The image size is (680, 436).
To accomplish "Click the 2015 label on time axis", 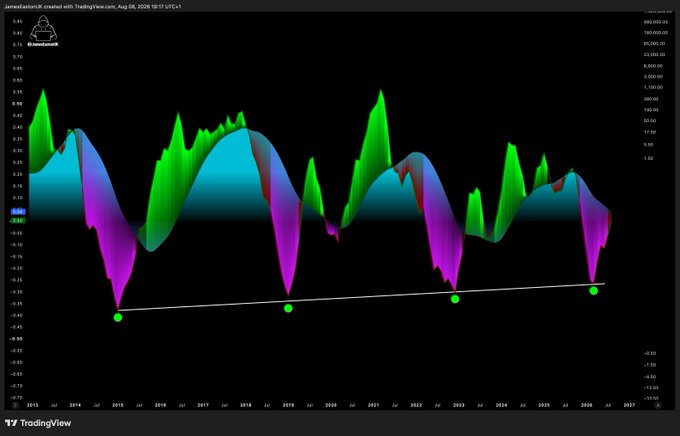I will click(118, 405).
